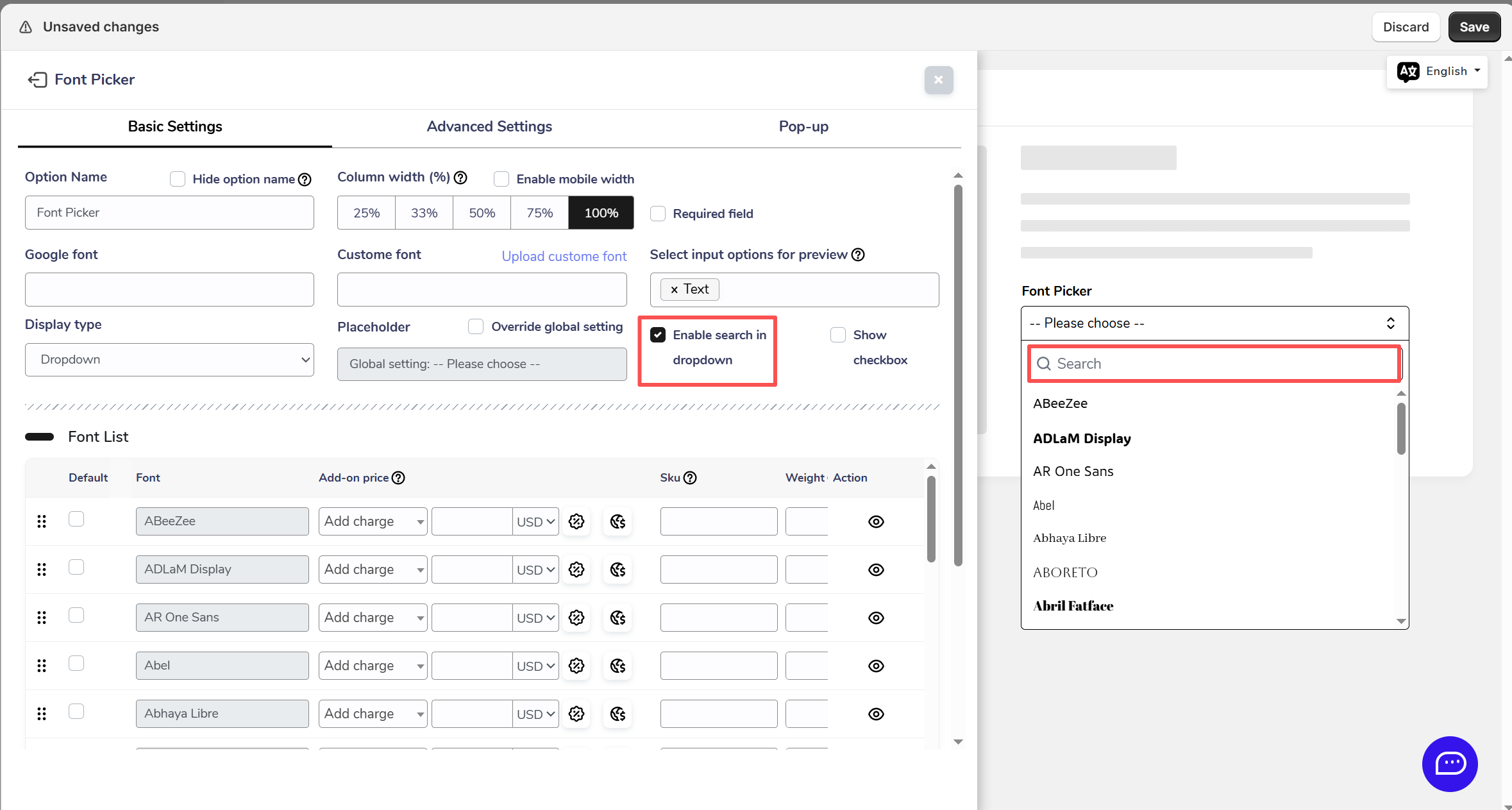Toggle visibility eye for Abel font row
Viewport: 1512px width, 810px height.
(876, 666)
